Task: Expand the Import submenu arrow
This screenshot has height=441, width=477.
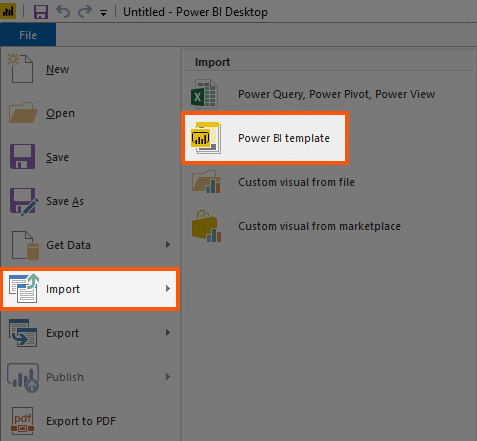Action: [x=168, y=289]
